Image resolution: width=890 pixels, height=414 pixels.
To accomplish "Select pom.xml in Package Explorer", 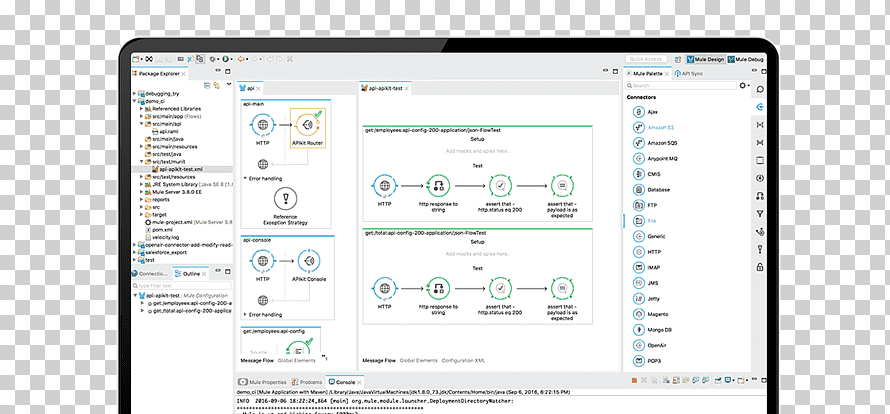I will [158, 230].
